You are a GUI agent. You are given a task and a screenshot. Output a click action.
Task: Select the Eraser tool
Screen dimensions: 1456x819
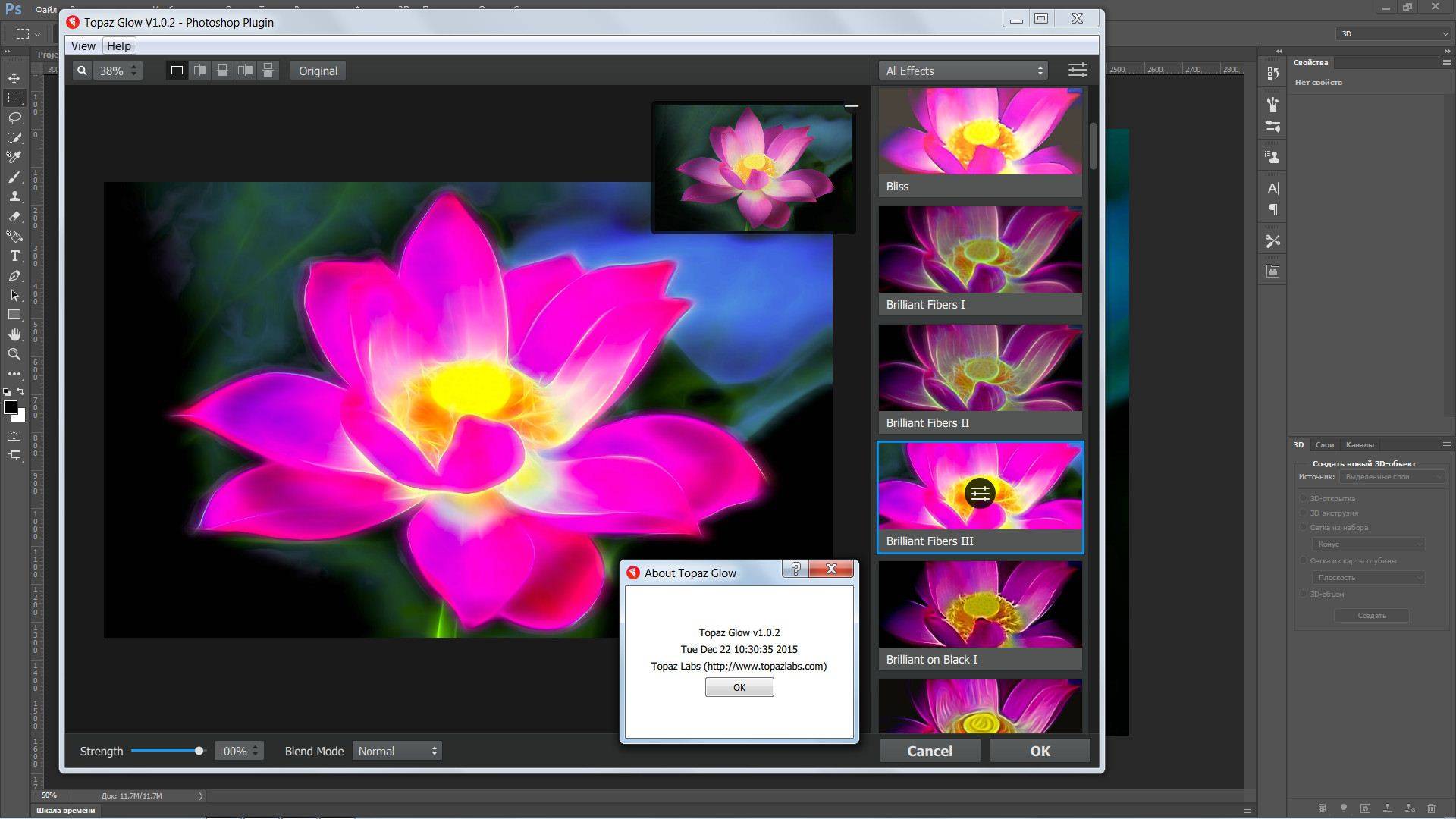click(x=14, y=216)
